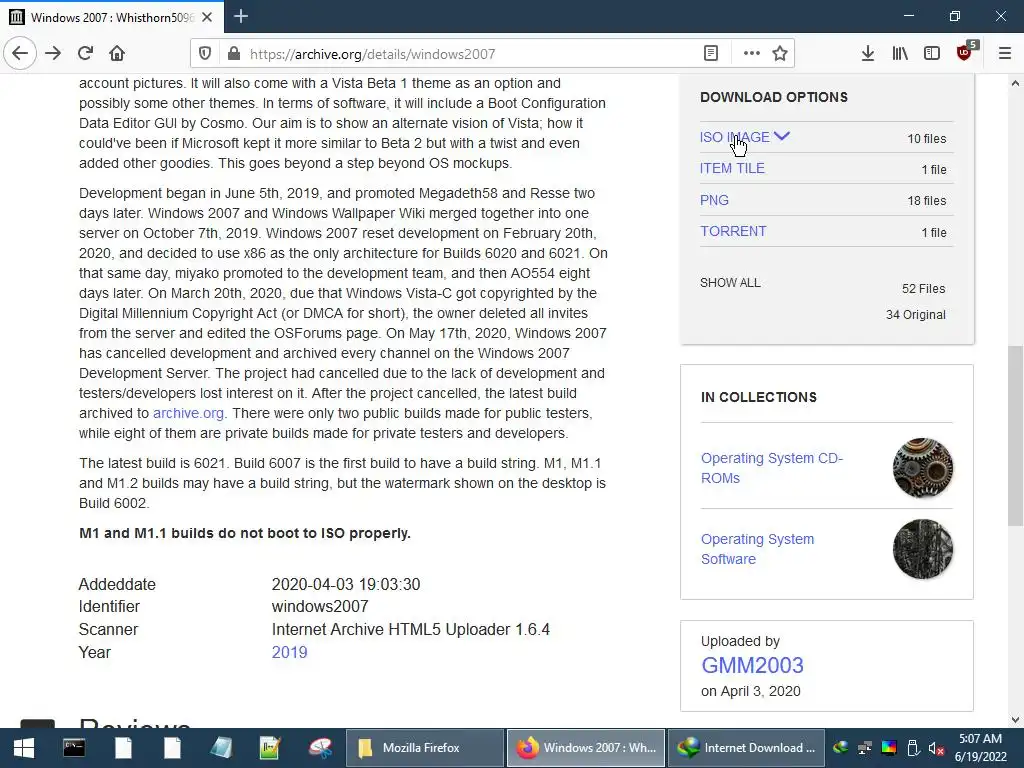Click the tracking protection shield icon
The width and height of the screenshot is (1024, 768).
pyautogui.click(x=205, y=54)
